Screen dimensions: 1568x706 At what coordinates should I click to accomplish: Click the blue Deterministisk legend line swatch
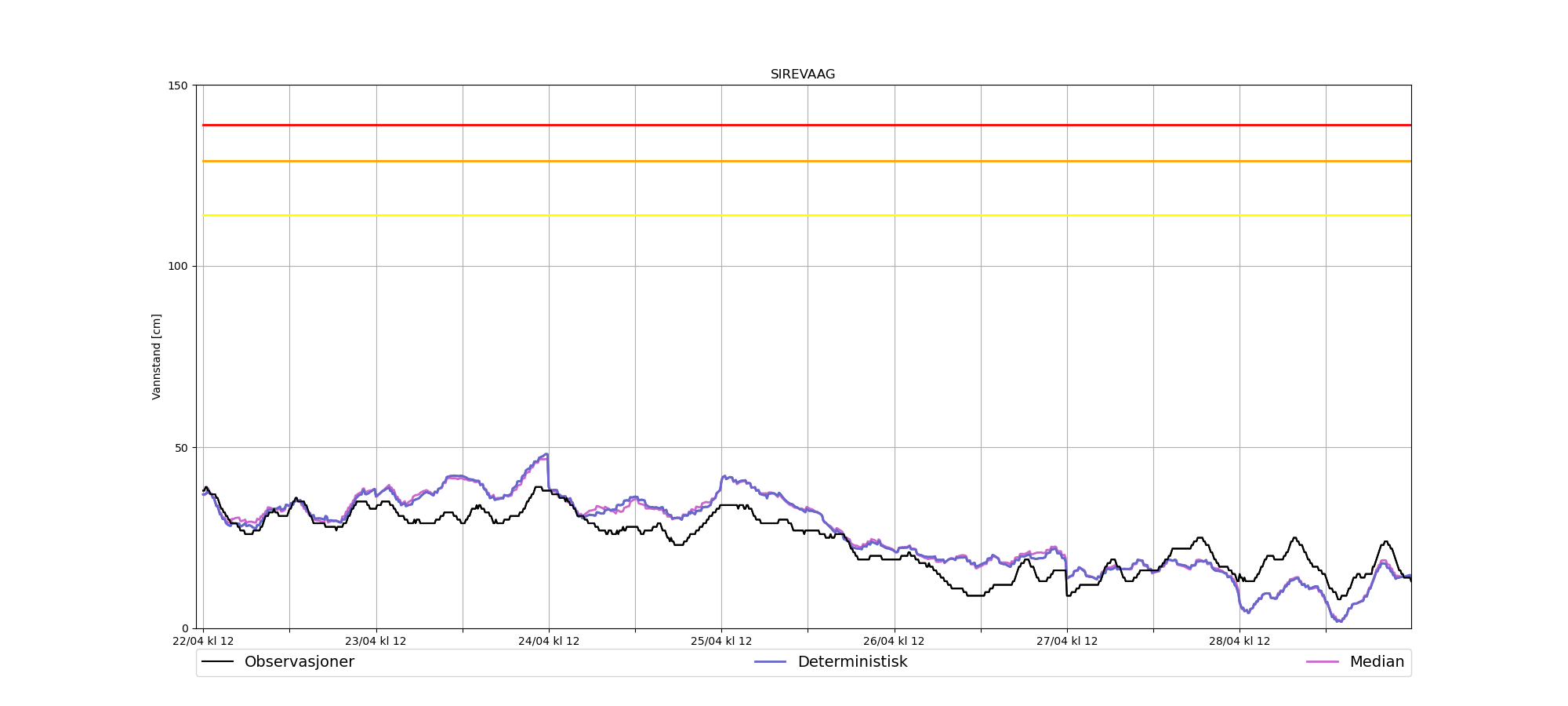pos(770,662)
